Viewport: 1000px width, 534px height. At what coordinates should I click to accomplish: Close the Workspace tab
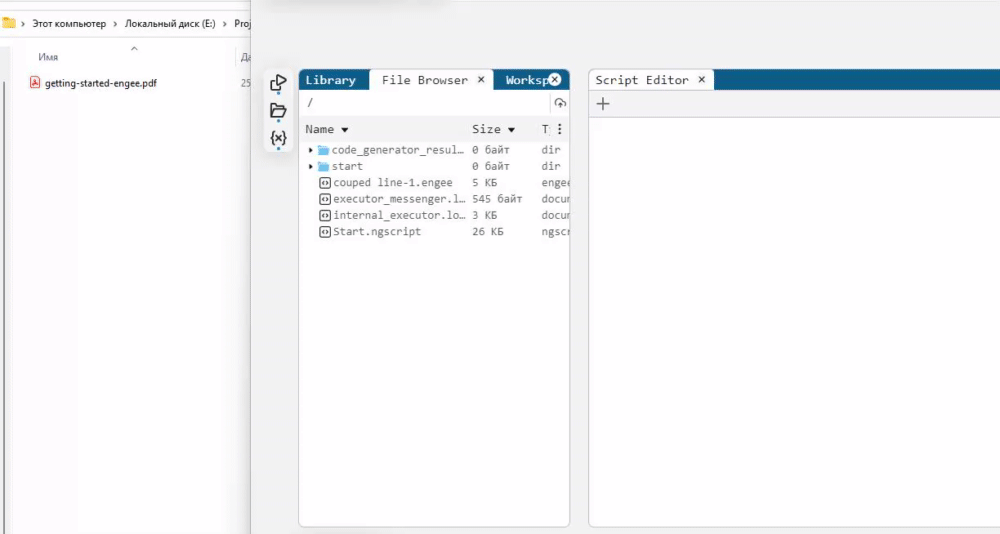555,79
